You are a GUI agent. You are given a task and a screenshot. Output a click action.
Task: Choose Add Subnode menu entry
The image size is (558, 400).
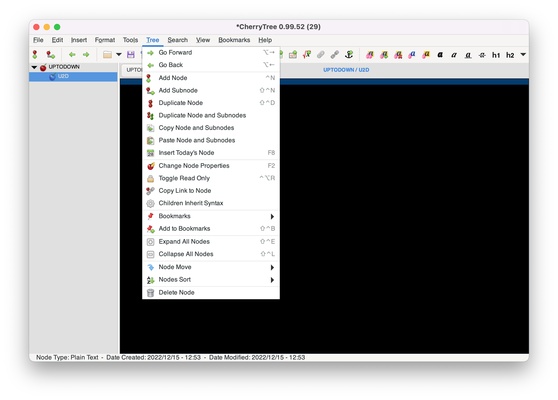211,90
